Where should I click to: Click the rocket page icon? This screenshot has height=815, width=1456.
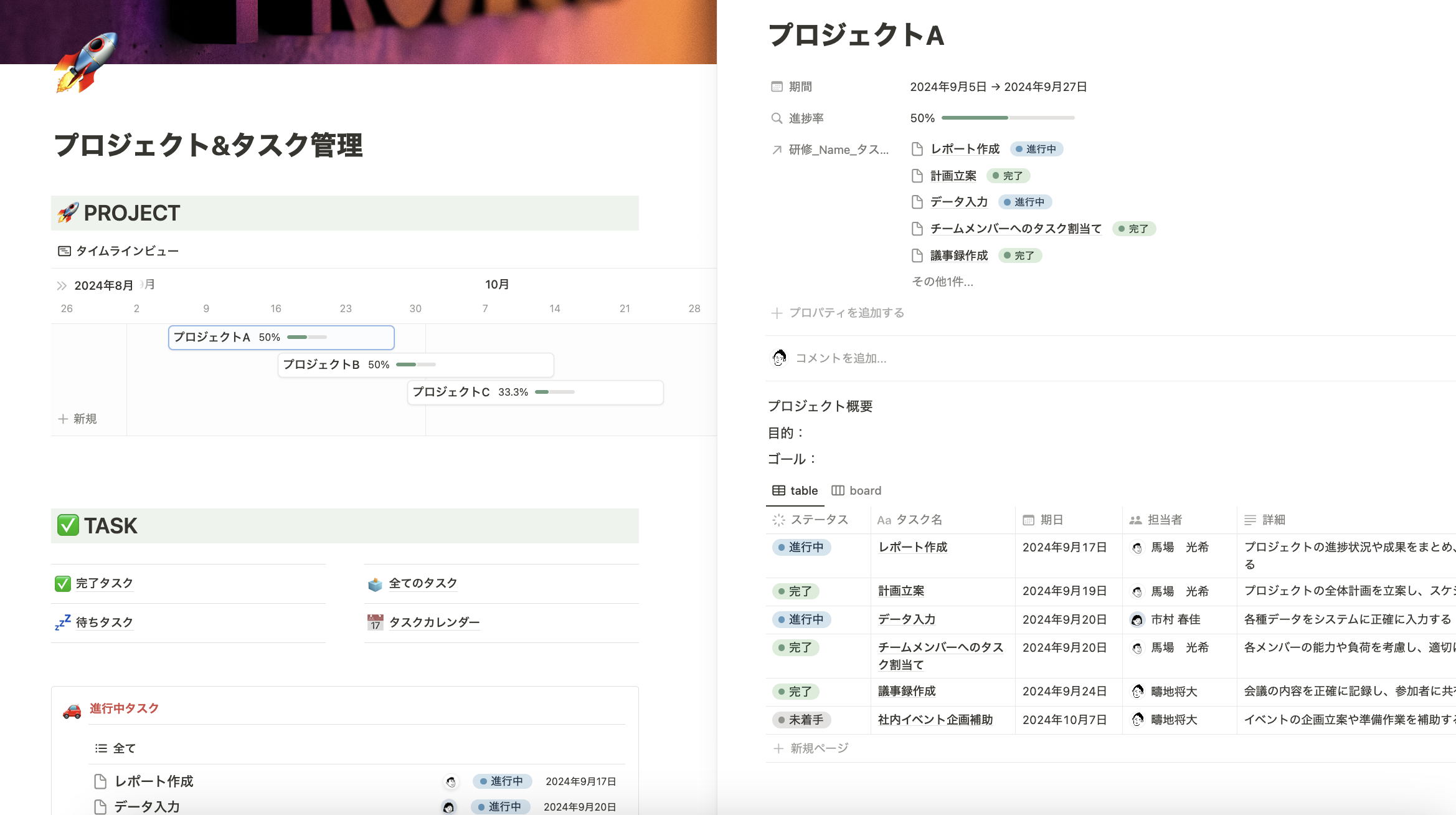click(x=86, y=64)
